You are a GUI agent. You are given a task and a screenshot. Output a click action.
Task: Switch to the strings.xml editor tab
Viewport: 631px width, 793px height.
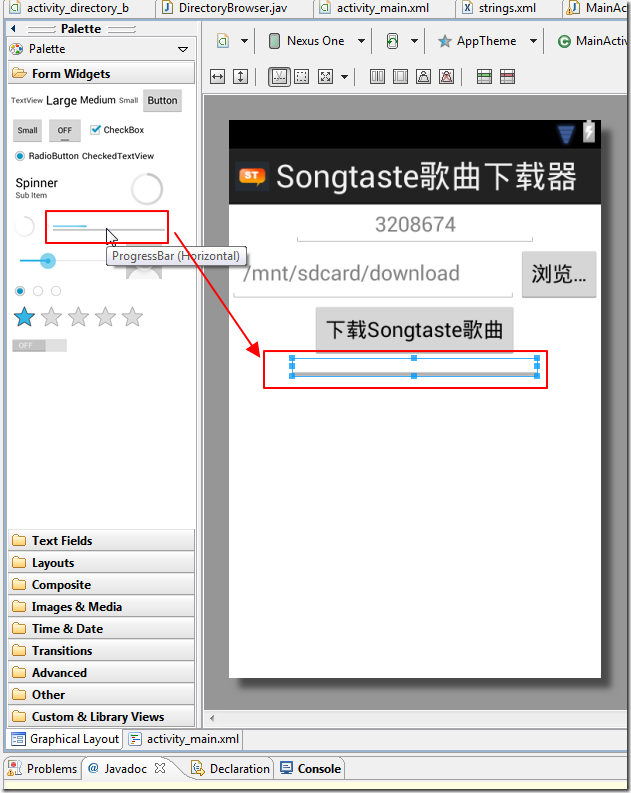[507, 8]
